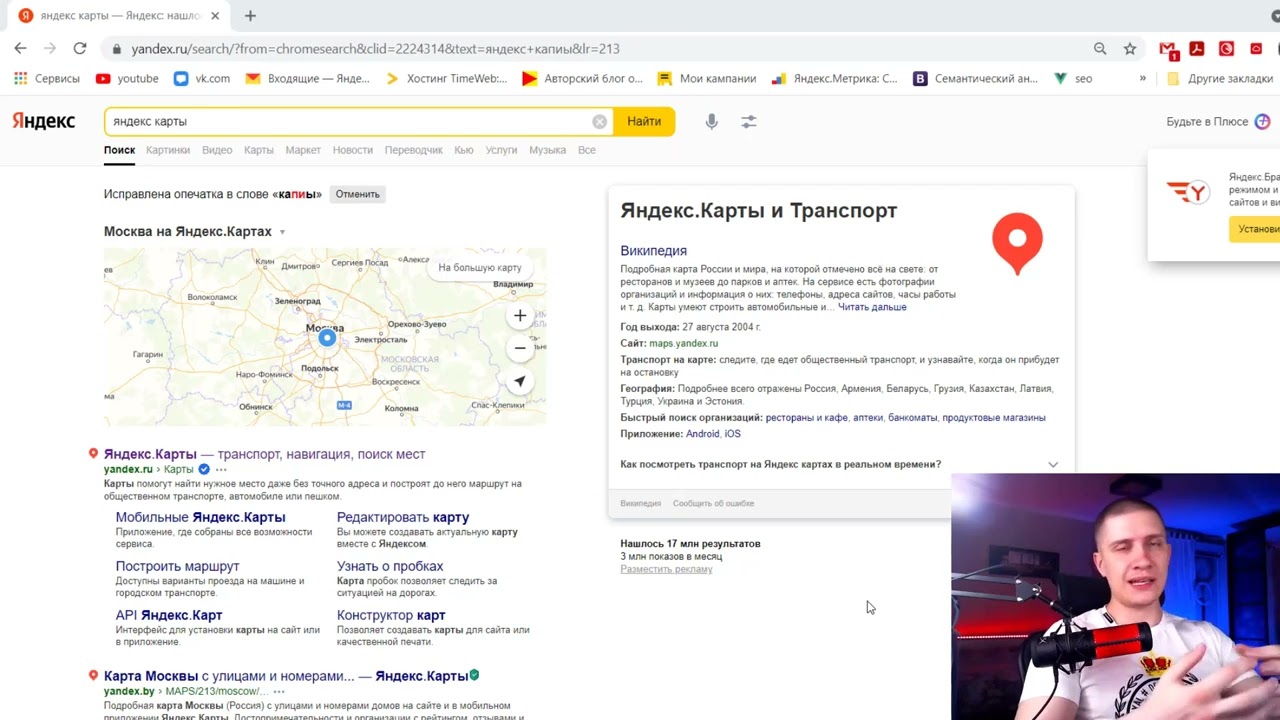
Task: Expand Москва на Яндекс.Картах dropdown arrow
Action: pos(282,232)
